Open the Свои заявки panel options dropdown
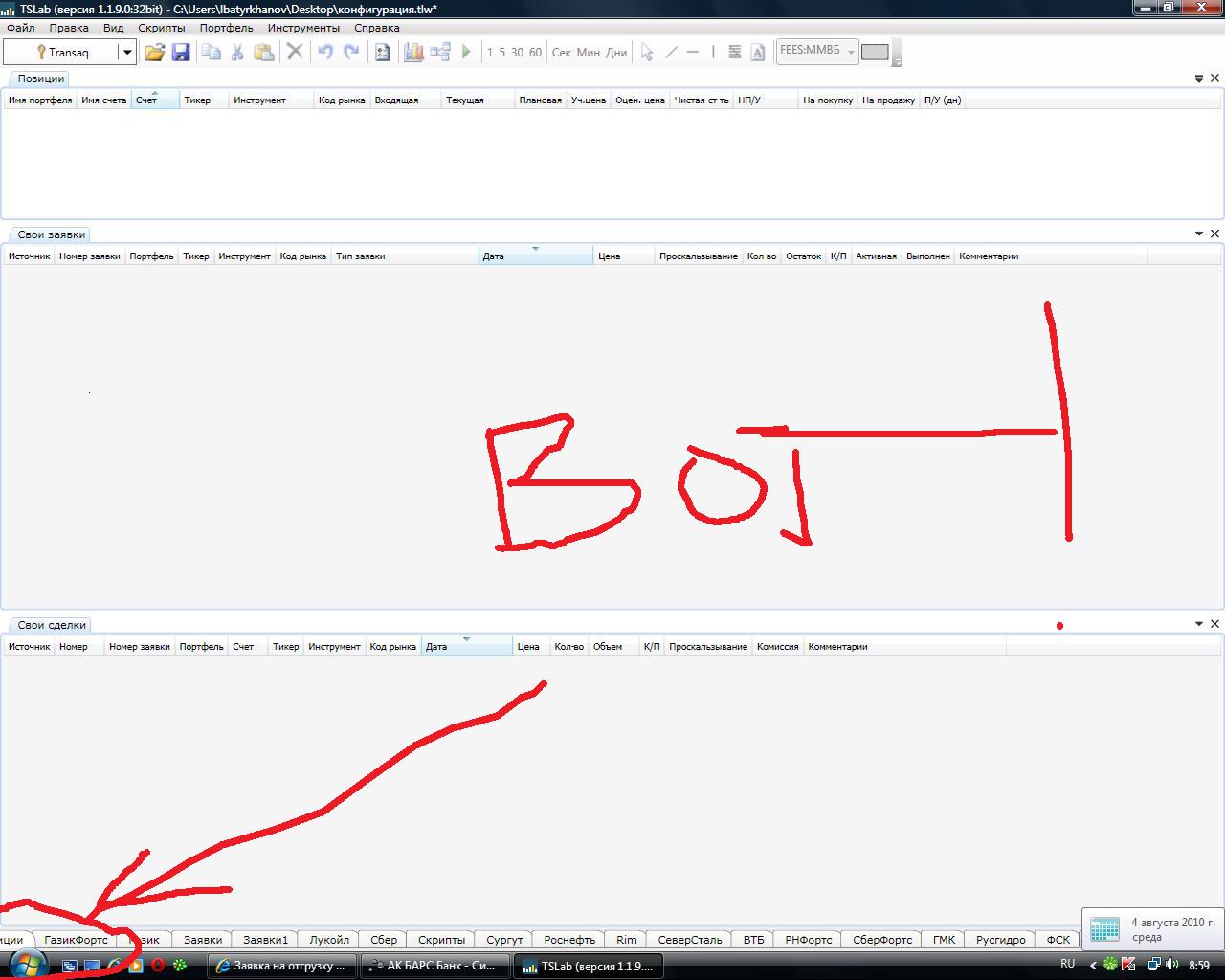 (1199, 234)
